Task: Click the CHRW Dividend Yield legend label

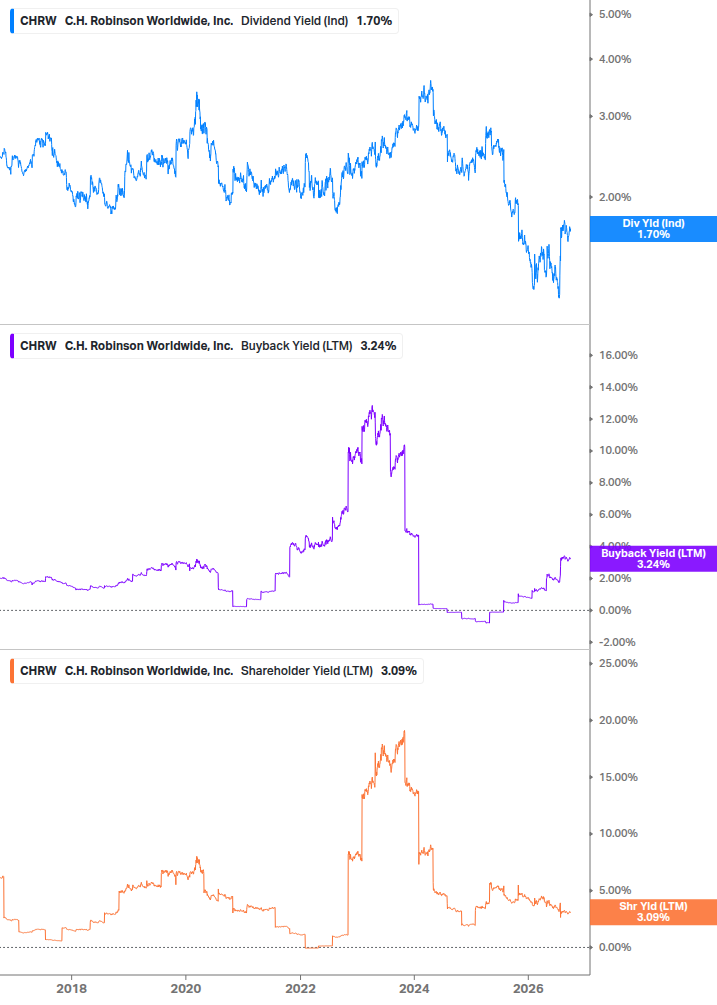Action: point(205,21)
